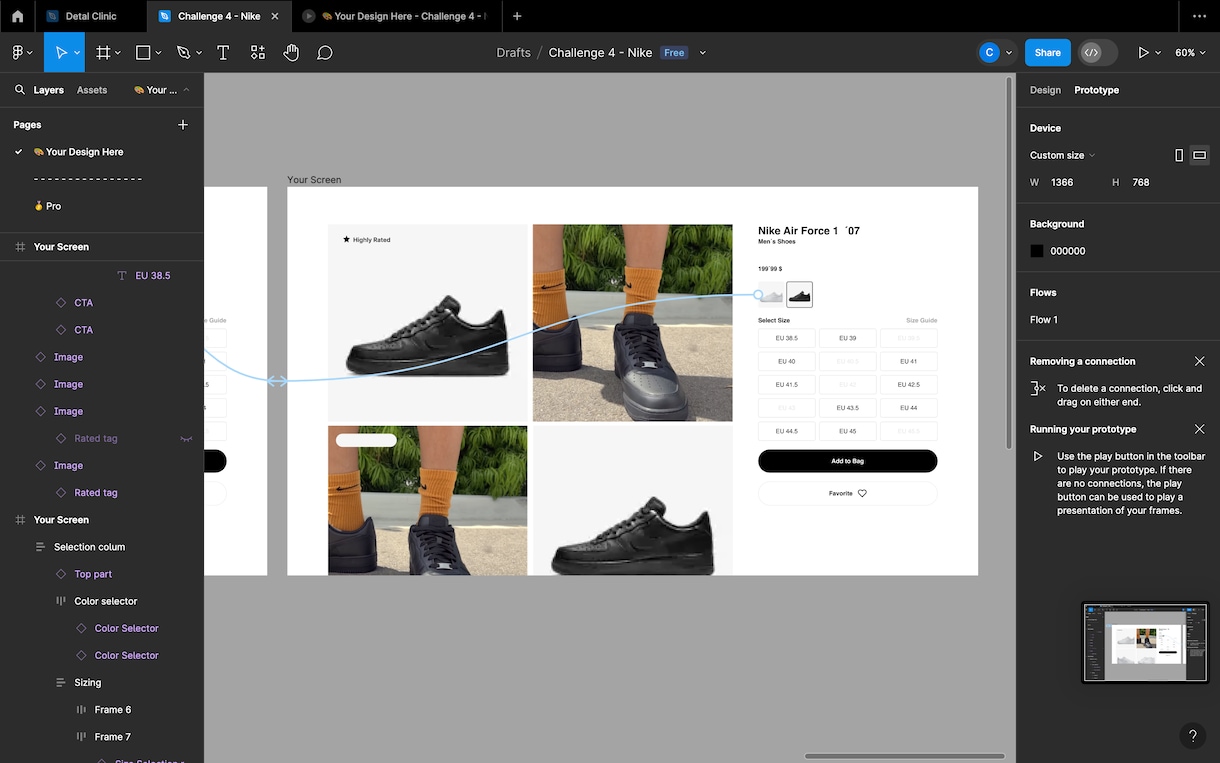1220x763 pixels.
Task: Switch to the Prototype tab
Action: pyautogui.click(x=1096, y=90)
